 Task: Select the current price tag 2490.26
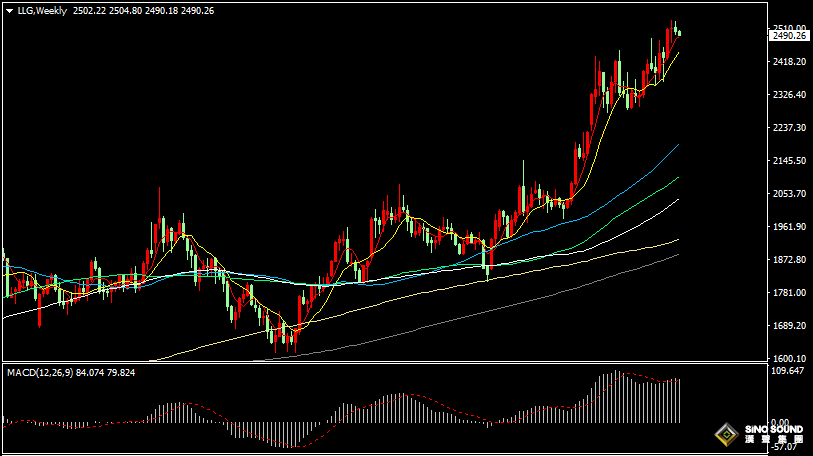789,36
